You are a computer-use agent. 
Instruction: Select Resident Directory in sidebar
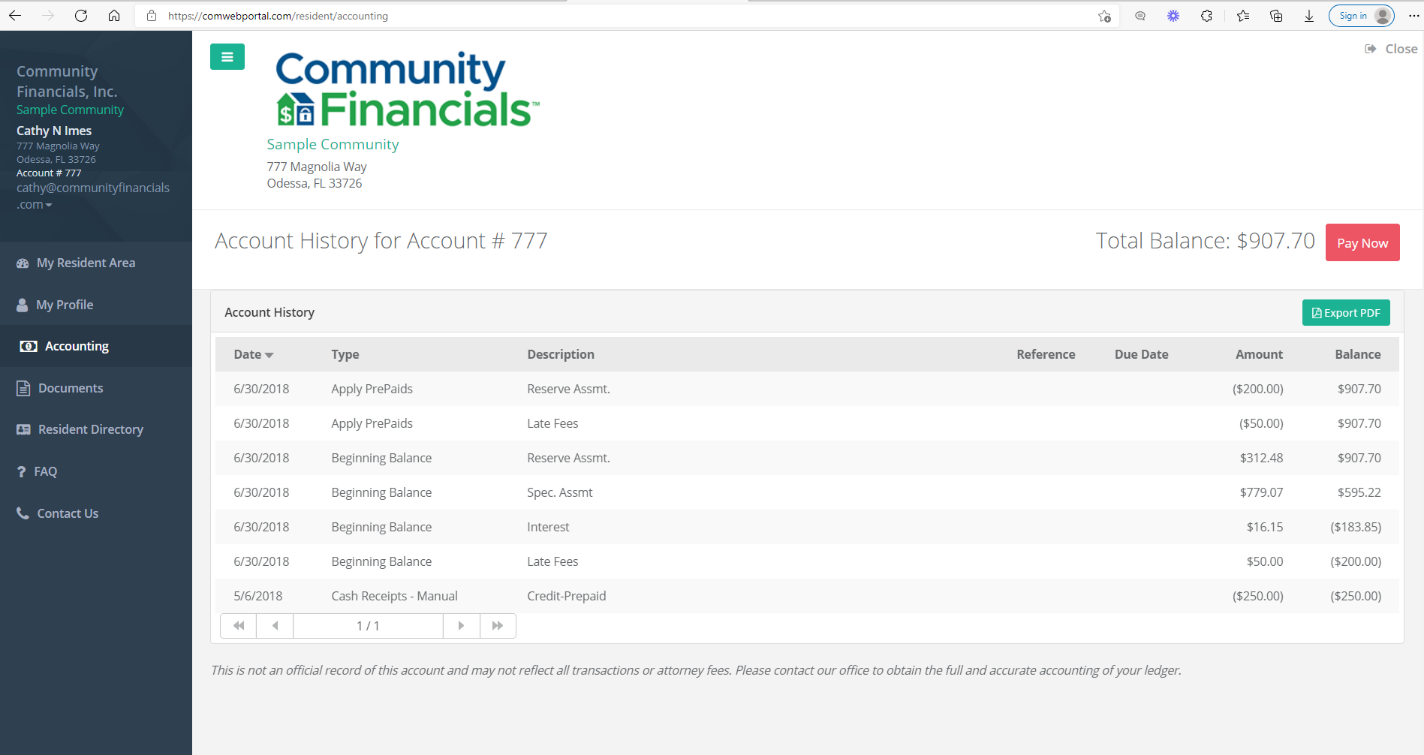click(90, 430)
